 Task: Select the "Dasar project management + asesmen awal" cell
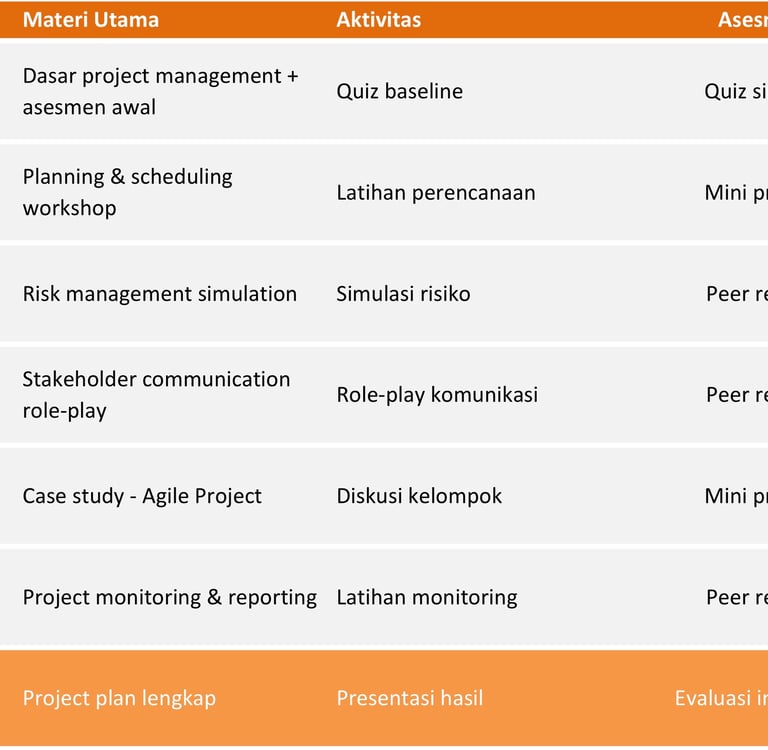(161, 91)
